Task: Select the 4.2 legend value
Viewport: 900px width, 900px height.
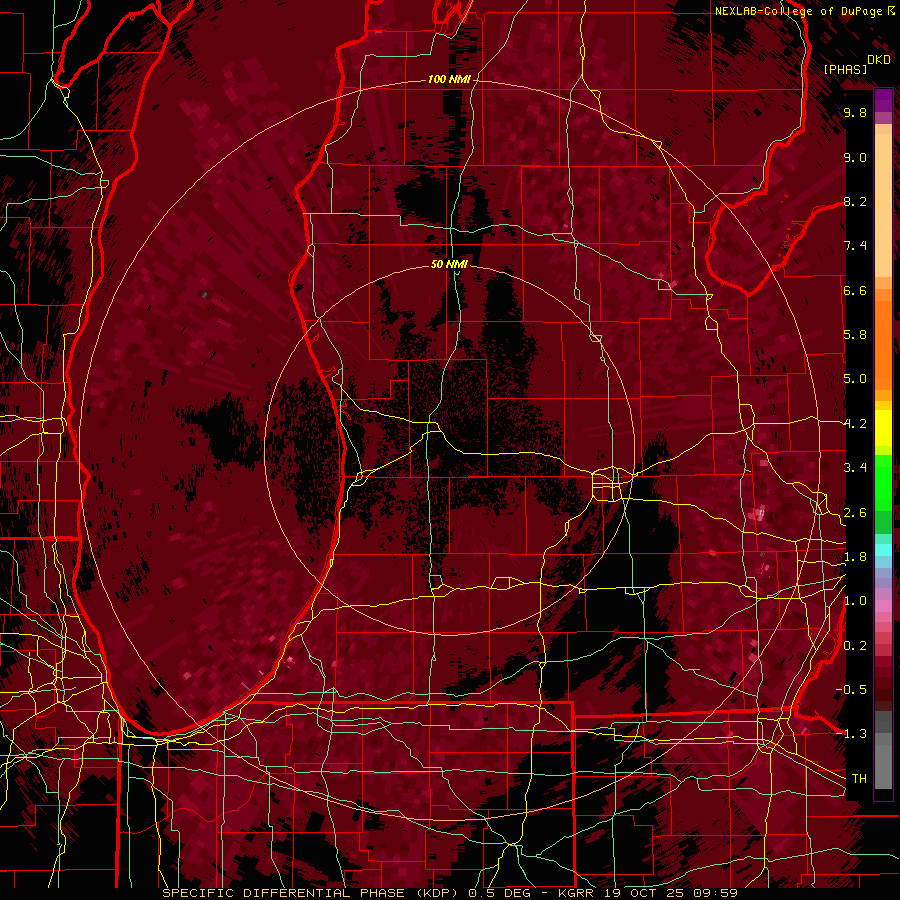Action: pyautogui.click(x=855, y=424)
